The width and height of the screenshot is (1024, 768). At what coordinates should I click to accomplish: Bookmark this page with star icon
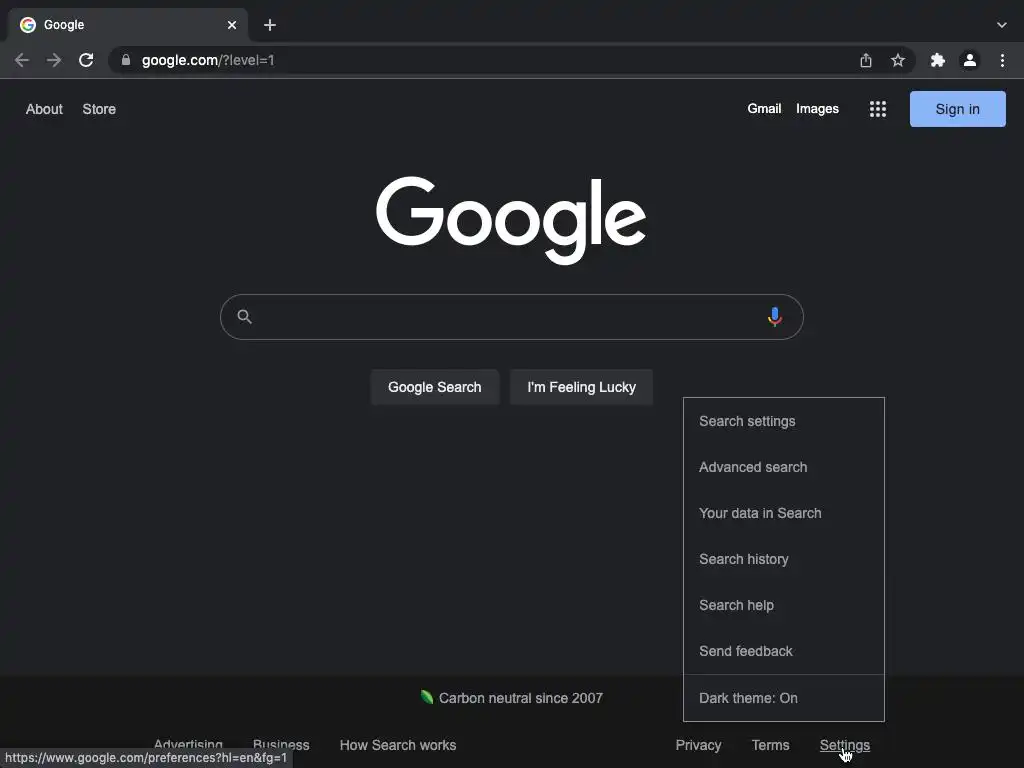(897, 60)
